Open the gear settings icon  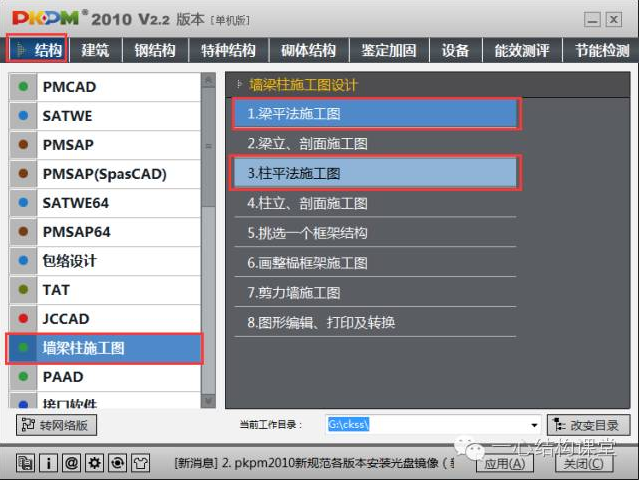click(94, 463)
